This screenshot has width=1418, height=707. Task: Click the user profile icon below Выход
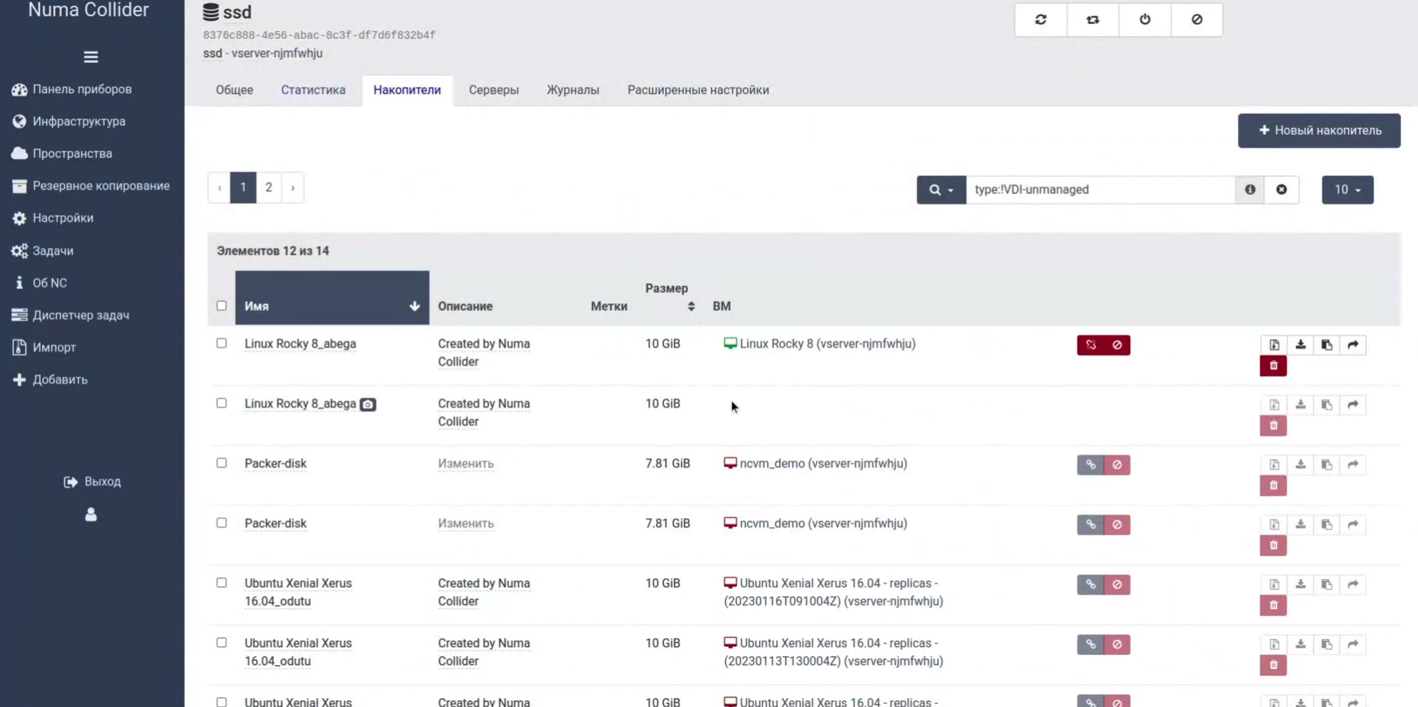point(91,515)
